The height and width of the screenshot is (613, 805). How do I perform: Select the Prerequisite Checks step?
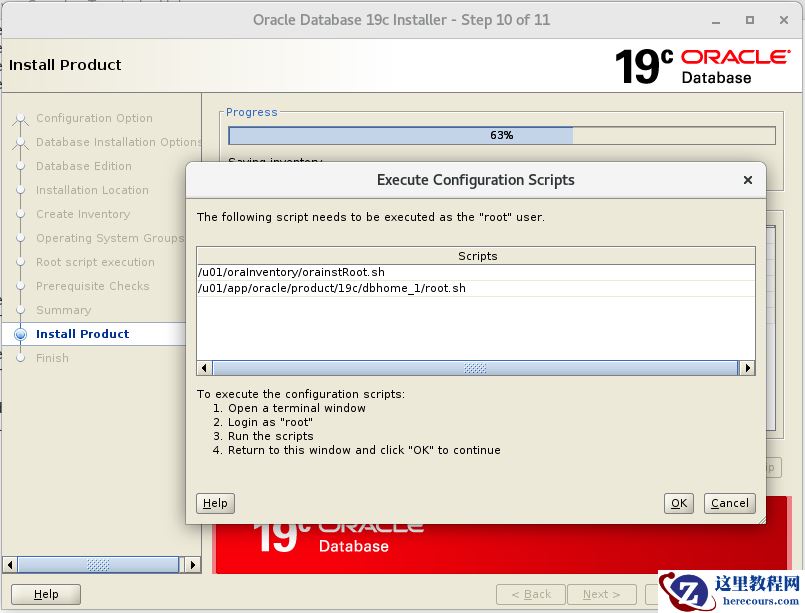pos(92,286)
